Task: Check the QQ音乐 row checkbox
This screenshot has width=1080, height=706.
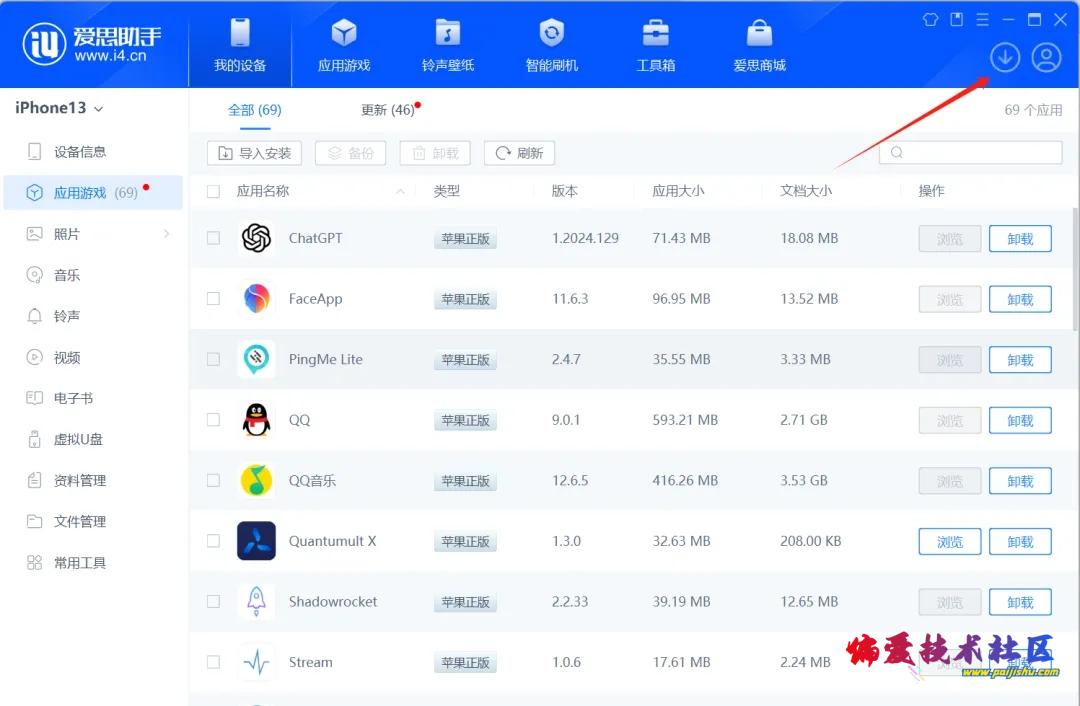Action: [214, 480]
